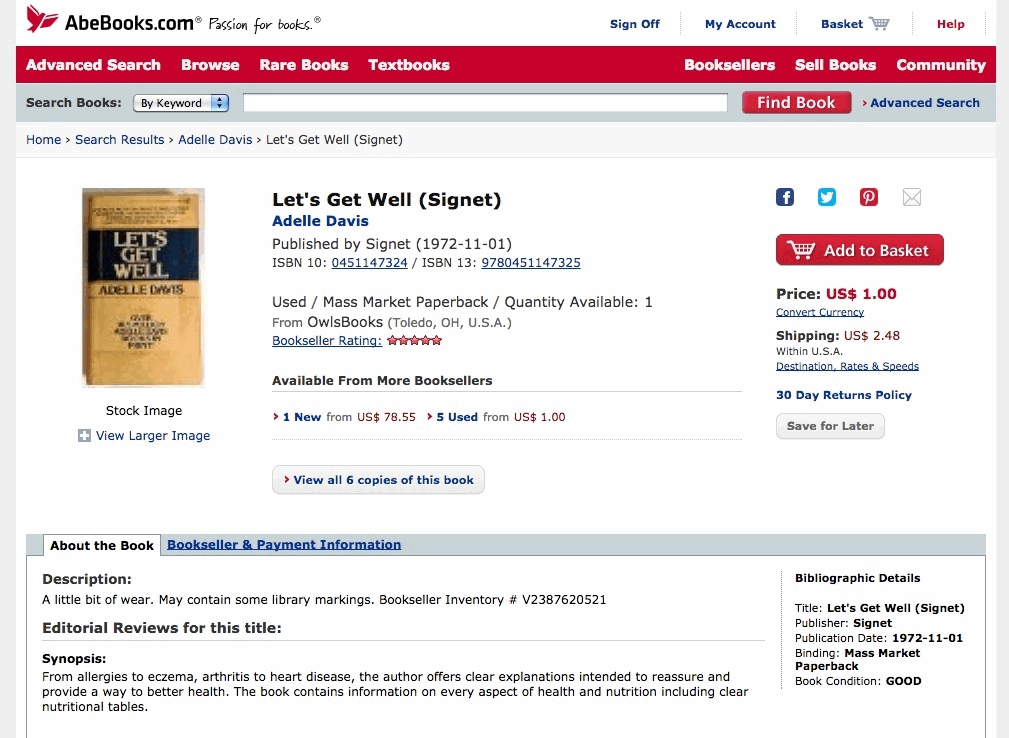Image resolution: width=1009 pixels, height=738 pixels.
Task: Click the AbeBooks logo
Action: pos(113,22)
